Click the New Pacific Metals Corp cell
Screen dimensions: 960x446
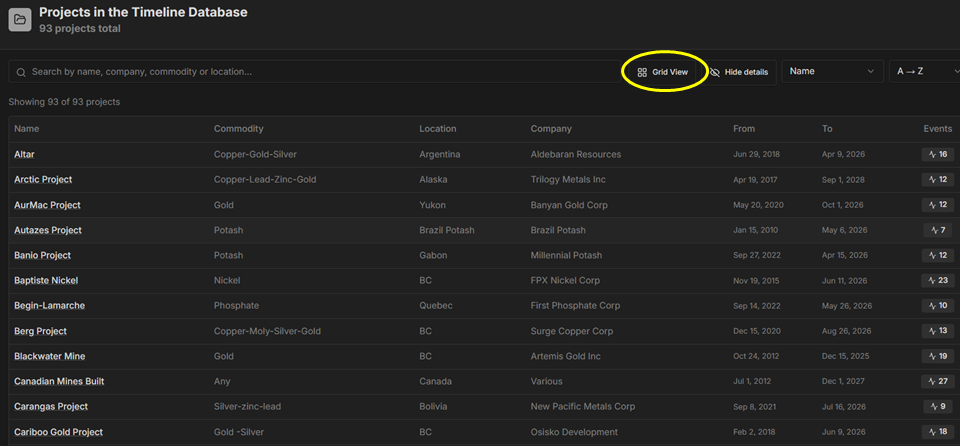[583, 407]
